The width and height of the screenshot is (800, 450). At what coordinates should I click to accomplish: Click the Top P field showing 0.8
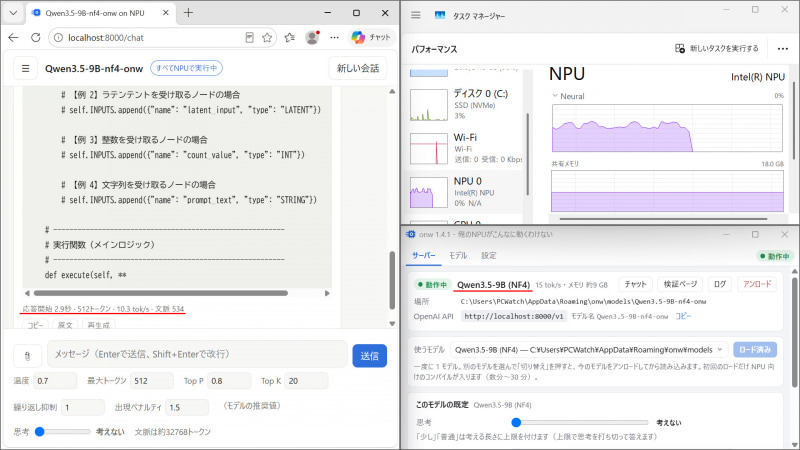click(229, 381)
